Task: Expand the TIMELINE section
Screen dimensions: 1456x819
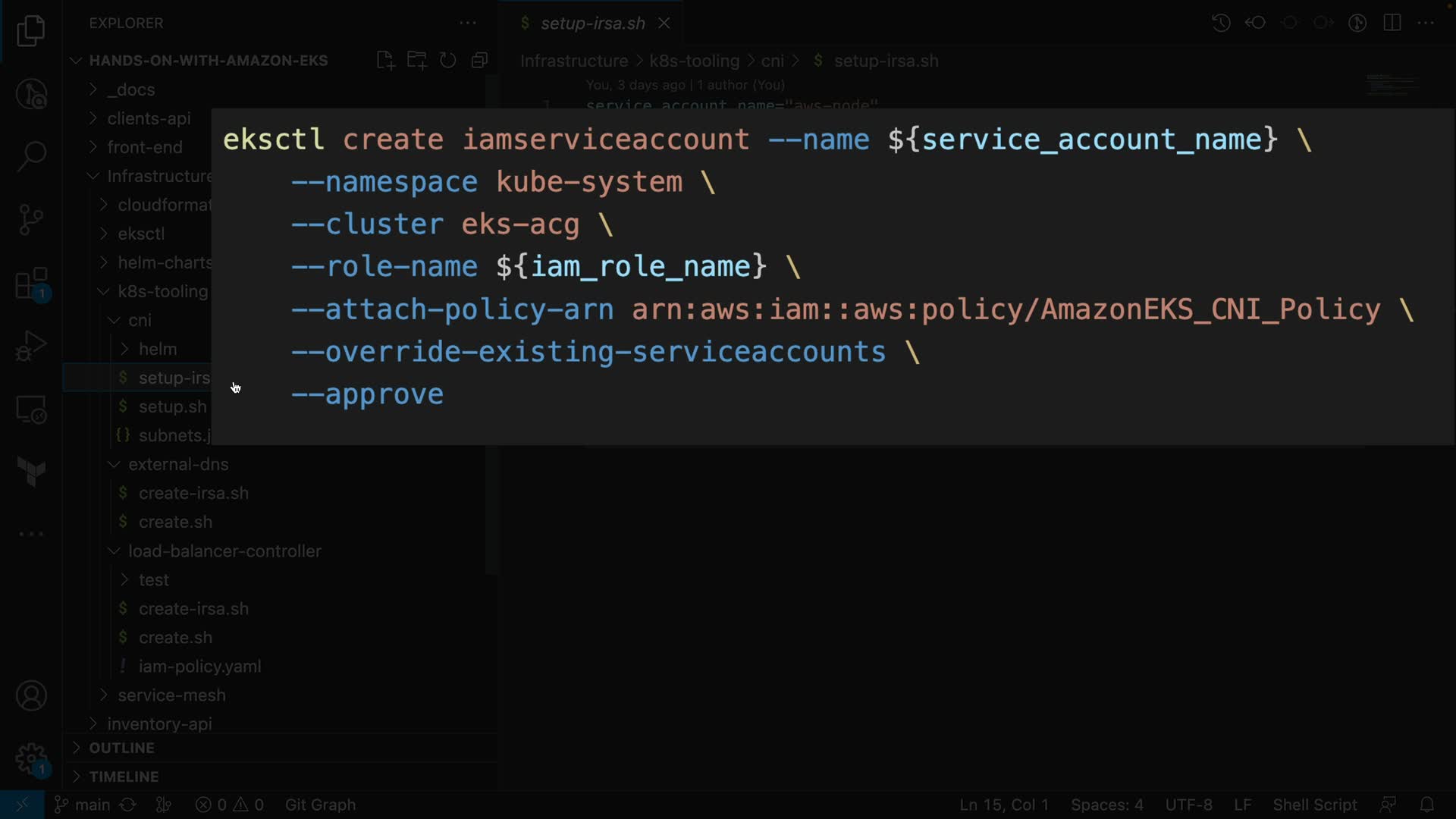Action: (x=124, y=777)
